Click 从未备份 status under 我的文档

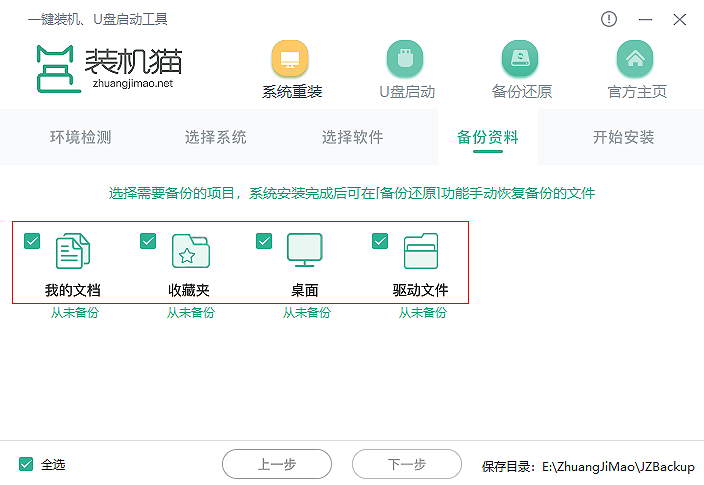[75, 313]
